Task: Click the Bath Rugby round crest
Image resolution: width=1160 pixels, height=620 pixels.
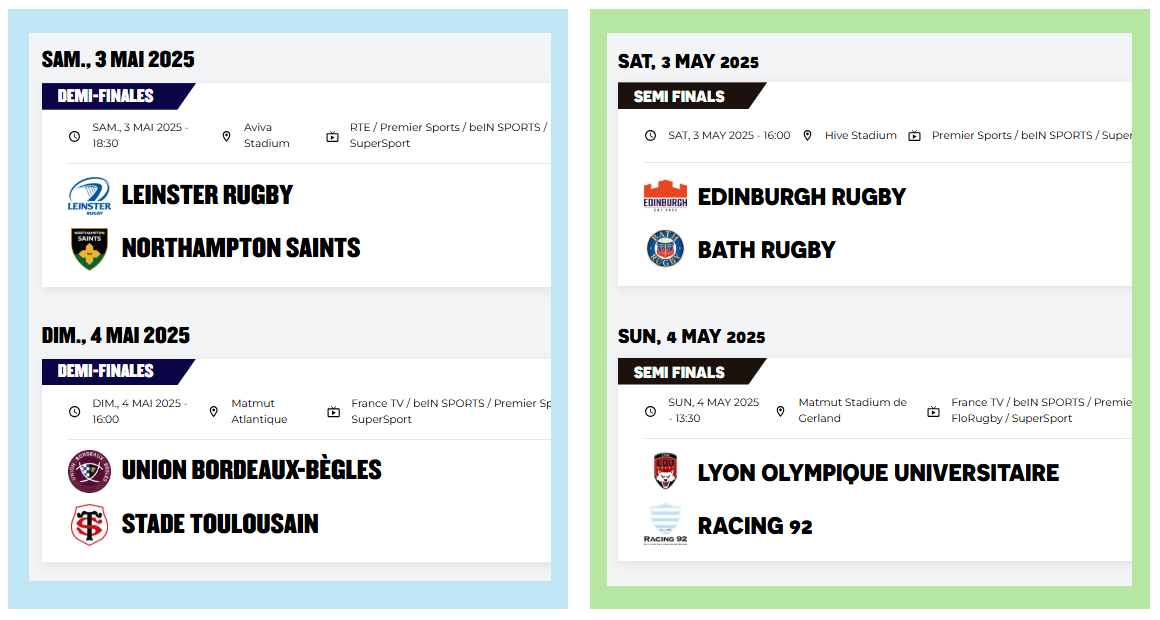Action: click(665, 249)
